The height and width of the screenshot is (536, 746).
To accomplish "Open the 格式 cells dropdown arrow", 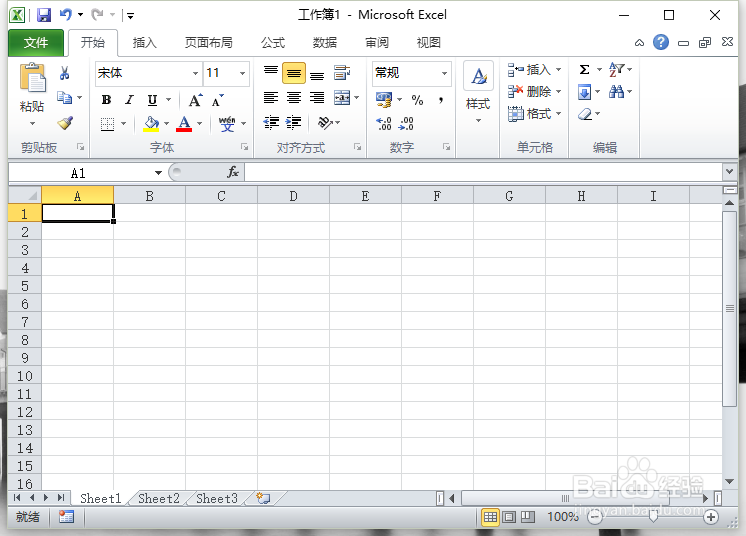I will pos(559,114).
